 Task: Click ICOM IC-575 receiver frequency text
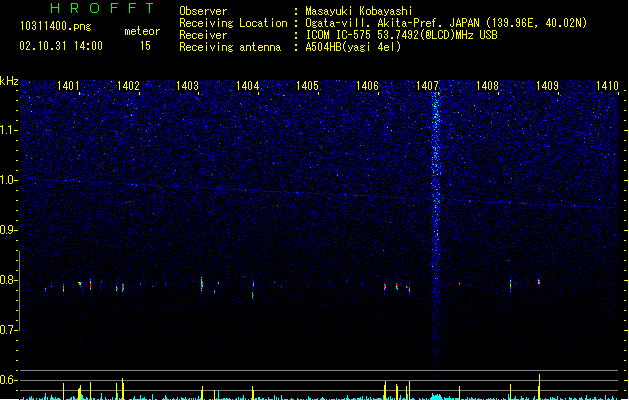coord(401,35)
